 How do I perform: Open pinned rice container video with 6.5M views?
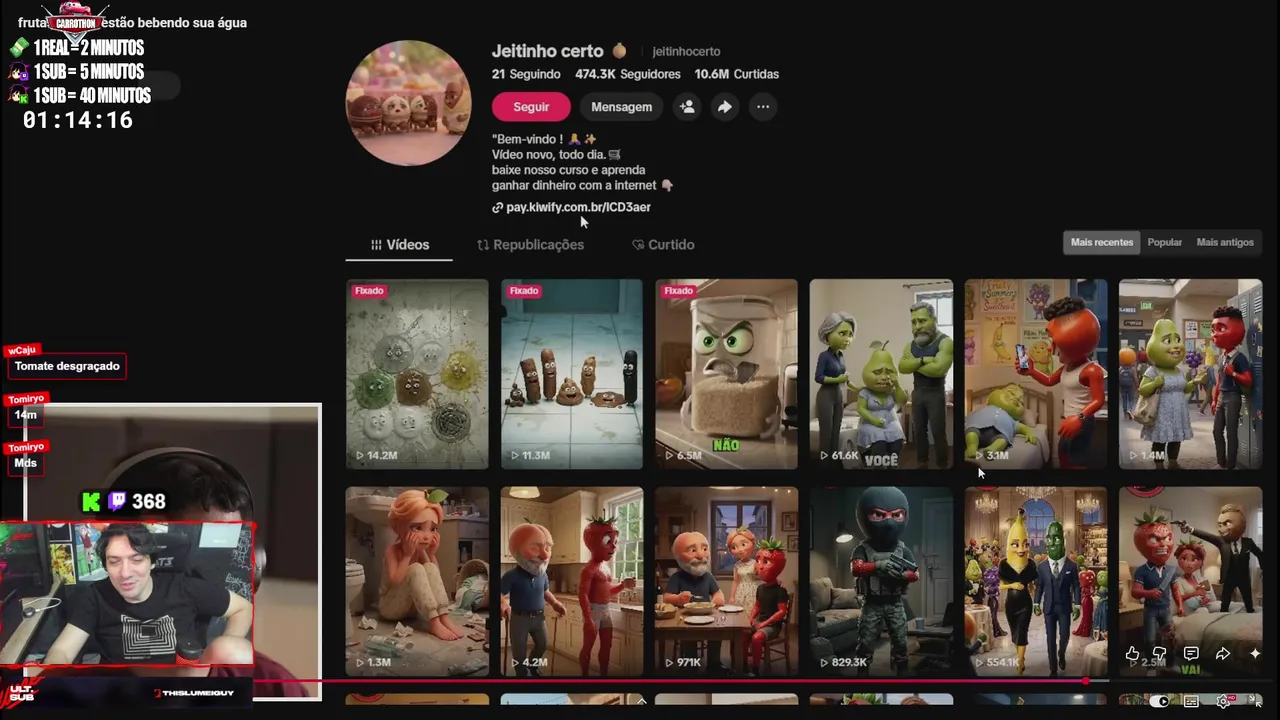click(726, 374)
